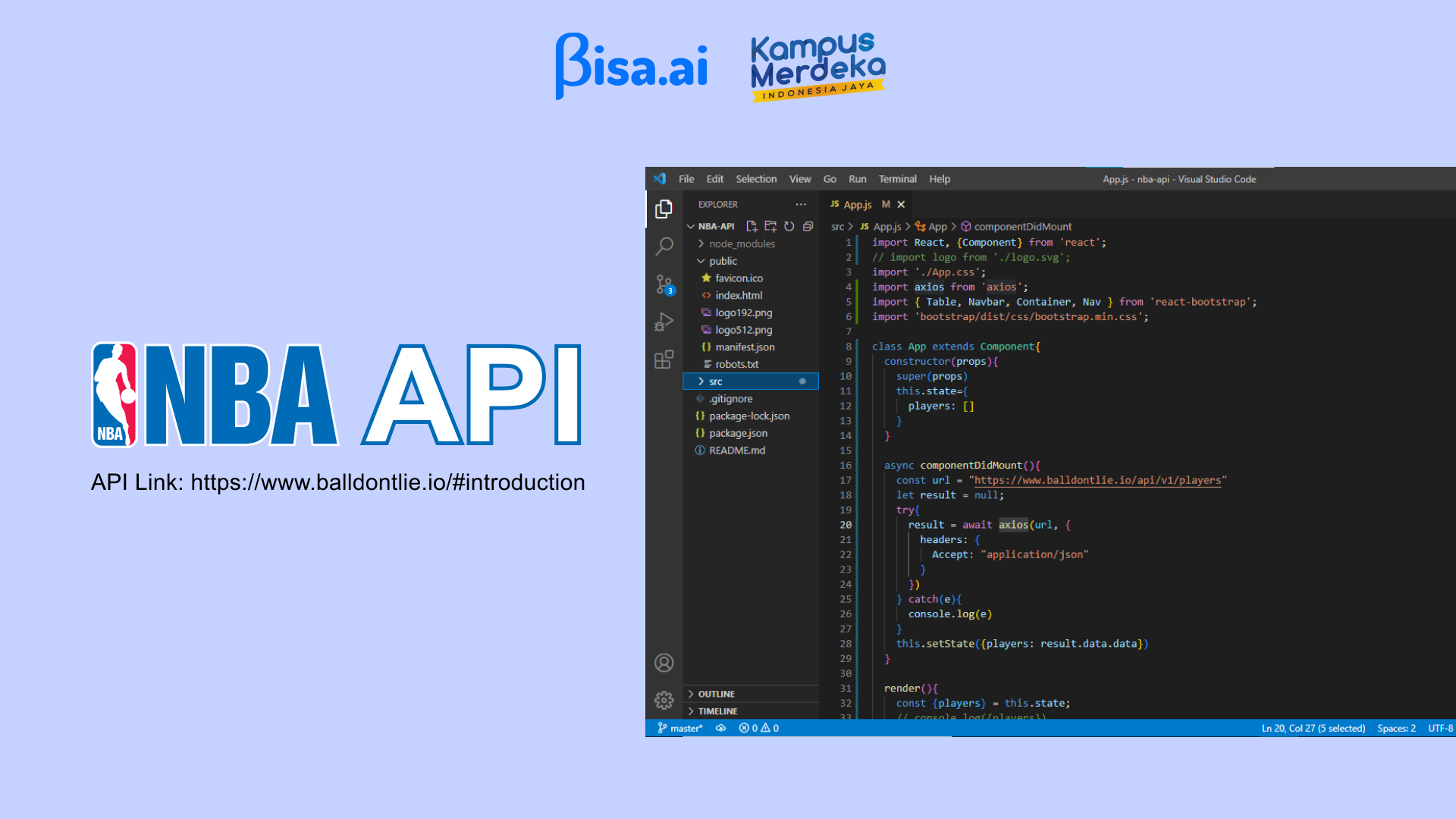Open problems panel via errors and warnings count

click(x=759, y=728)
